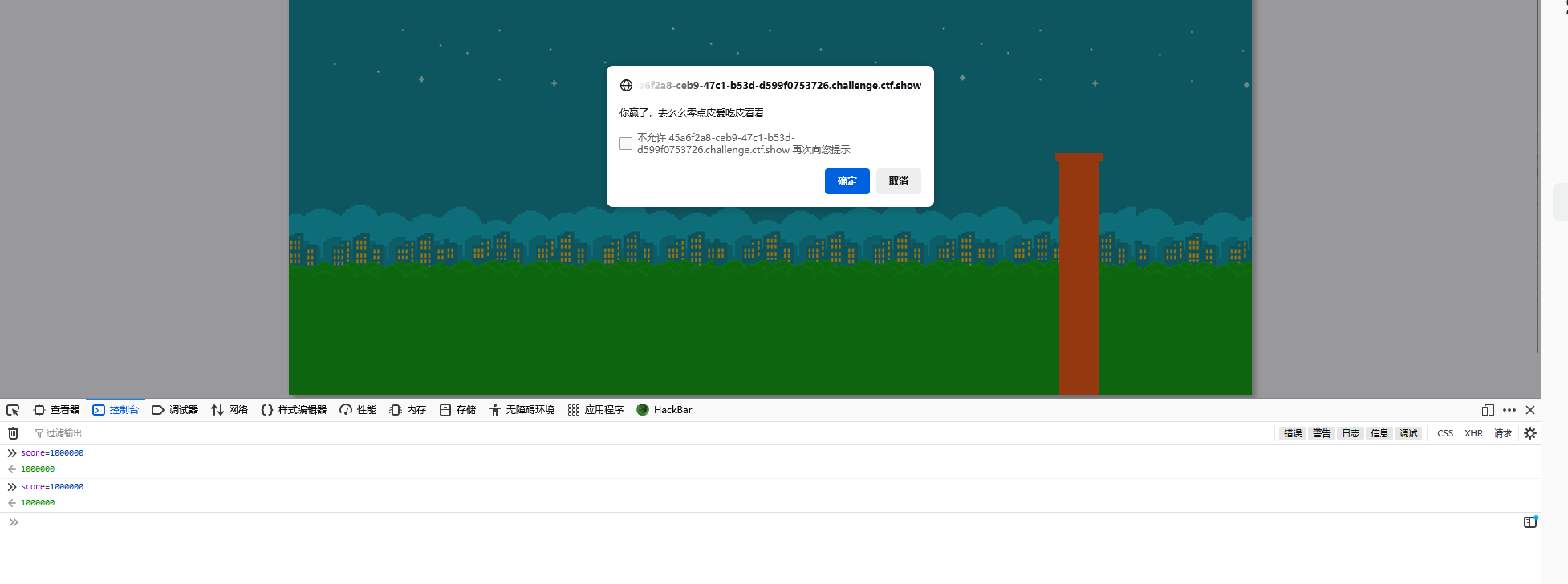Open the 查看器 (Inspector) tab
The image size is (1568, 584).
(x=56, y=410)
